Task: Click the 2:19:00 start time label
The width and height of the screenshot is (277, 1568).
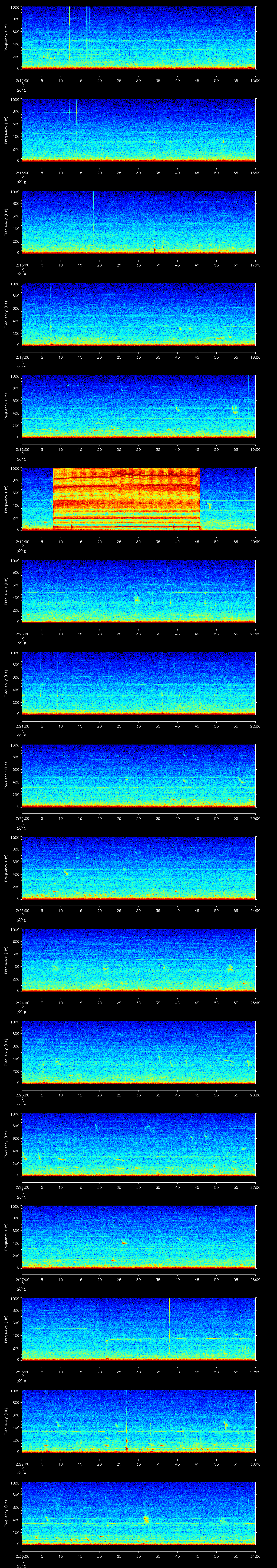Action: [x=22, y=542]
